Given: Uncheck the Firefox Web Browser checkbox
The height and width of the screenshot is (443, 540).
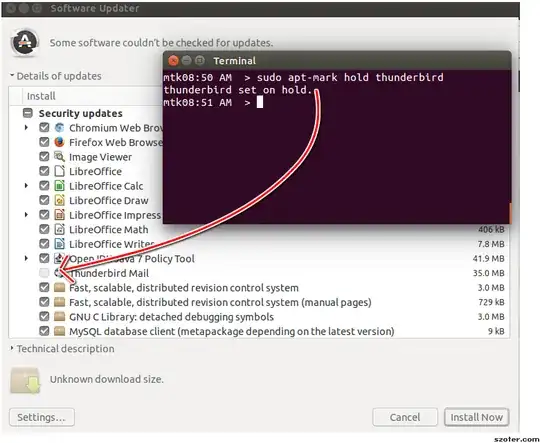Looking at the screenshot, I should pyautogui.click(x=44, y=142).
